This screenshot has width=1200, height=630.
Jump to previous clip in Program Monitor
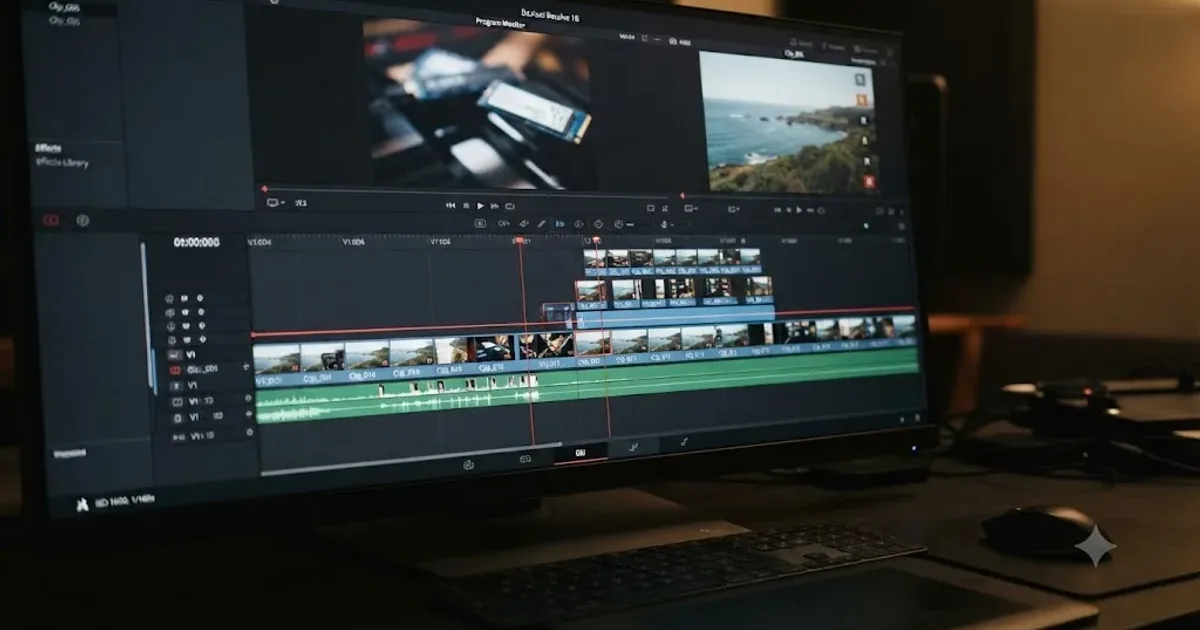point(451,205)
